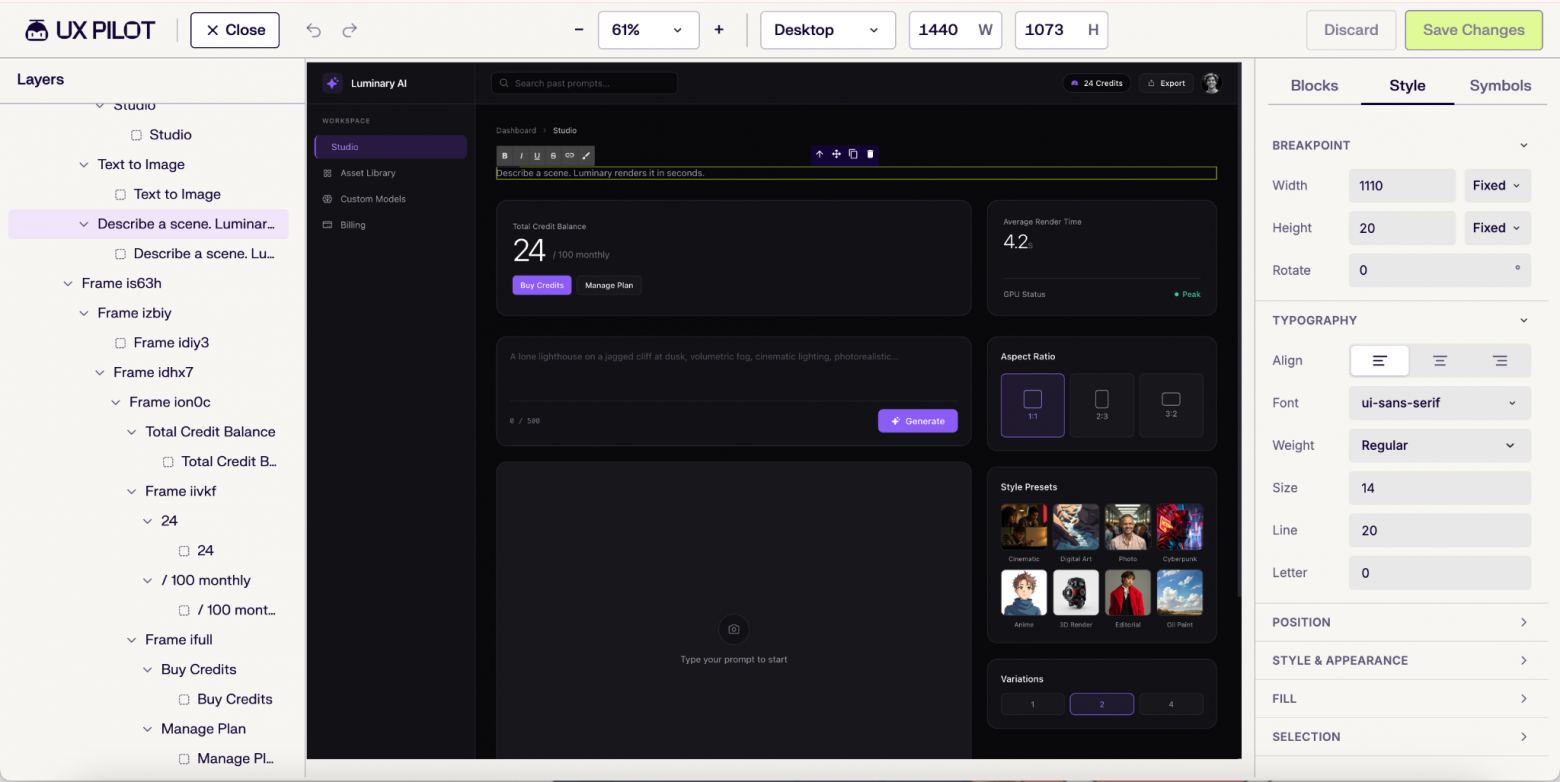Set text alignment to center
The image size is (1560, 782).
pyautogui.click(x=1440, y=361)
